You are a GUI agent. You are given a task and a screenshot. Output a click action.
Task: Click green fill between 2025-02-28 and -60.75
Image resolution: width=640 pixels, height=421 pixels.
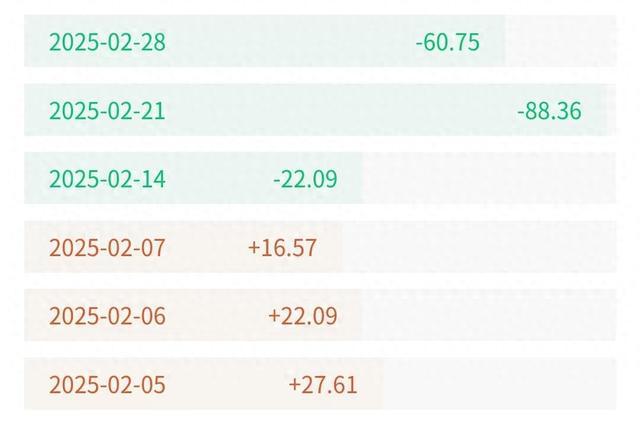(291, 41)
